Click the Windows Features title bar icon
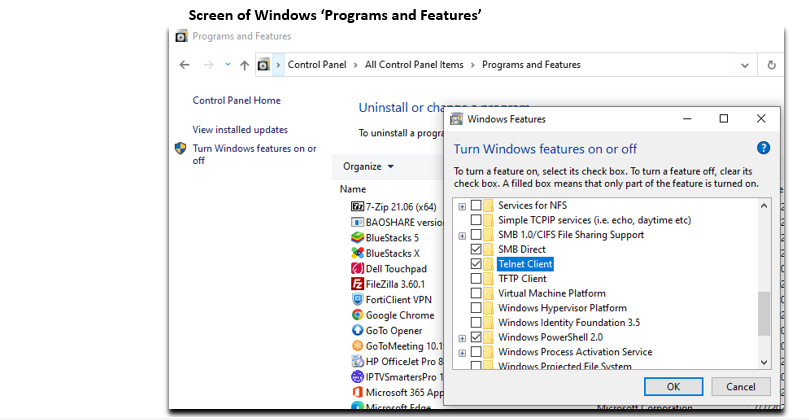 [457, 119]
